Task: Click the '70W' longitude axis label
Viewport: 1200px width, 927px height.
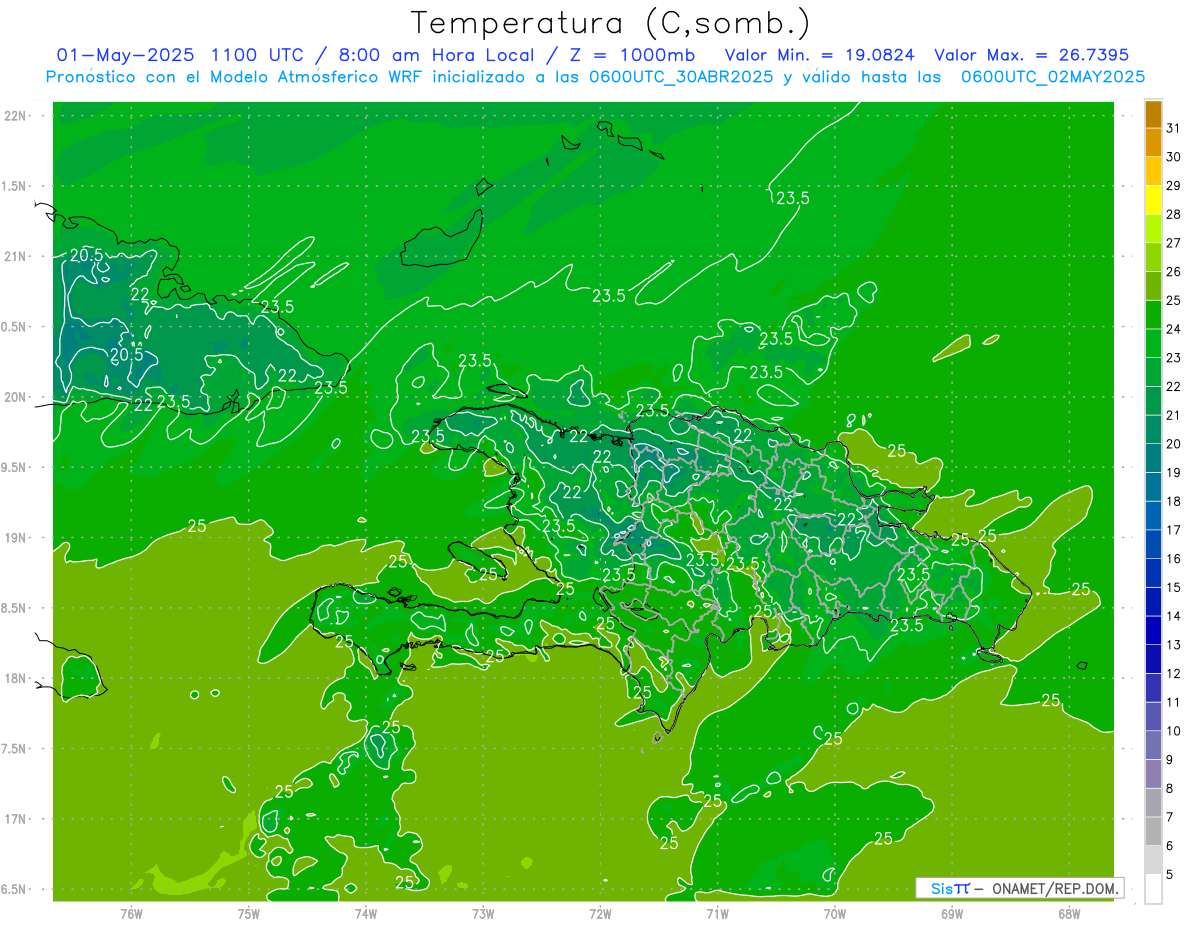Action: click(835, 913)
